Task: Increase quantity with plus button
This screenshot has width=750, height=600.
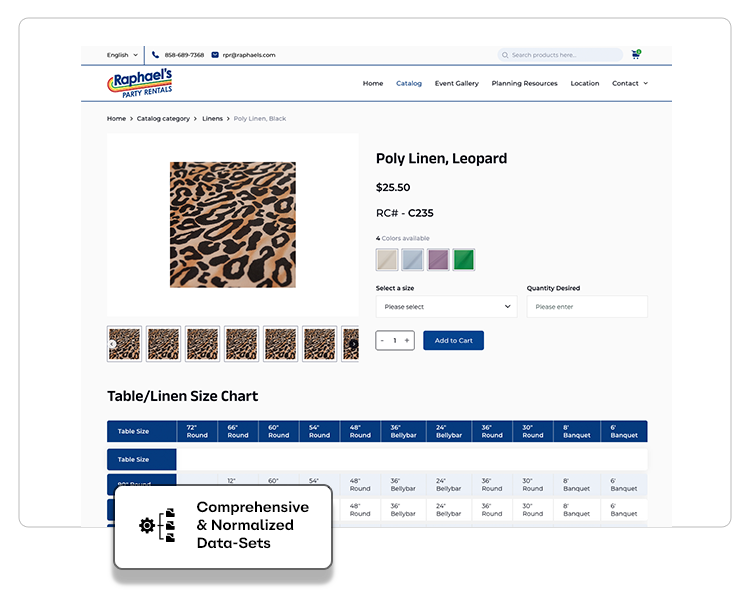Action: click(x=407, y=340)
